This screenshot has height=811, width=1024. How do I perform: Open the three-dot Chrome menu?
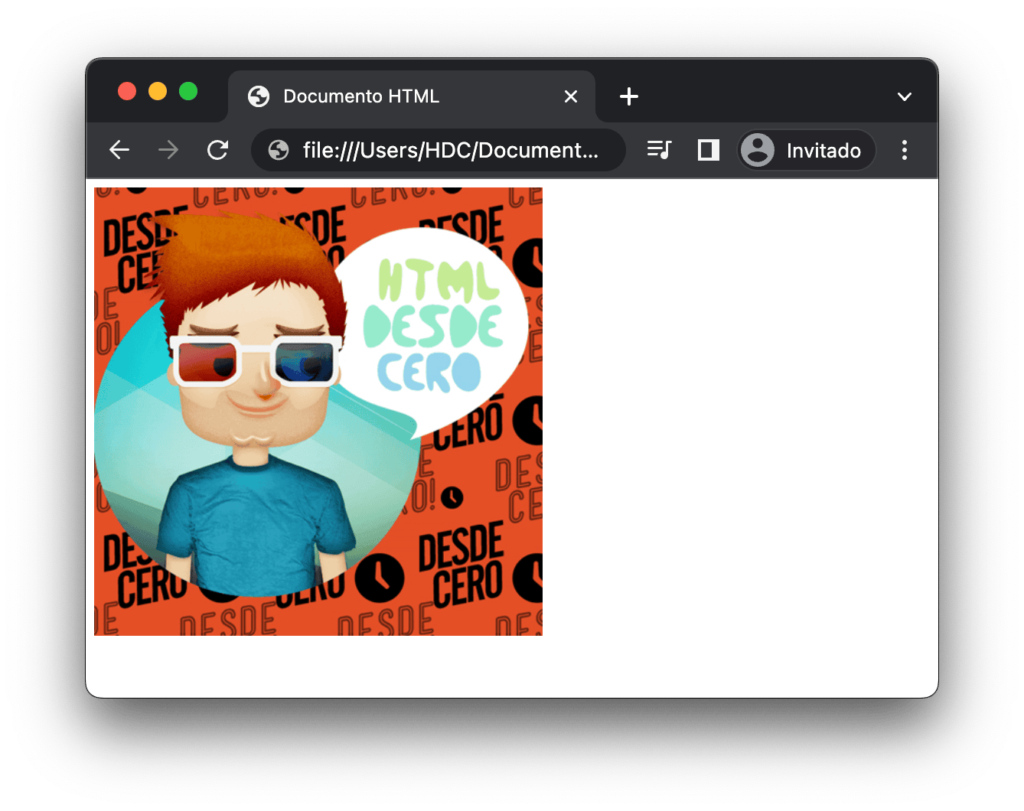904,150
